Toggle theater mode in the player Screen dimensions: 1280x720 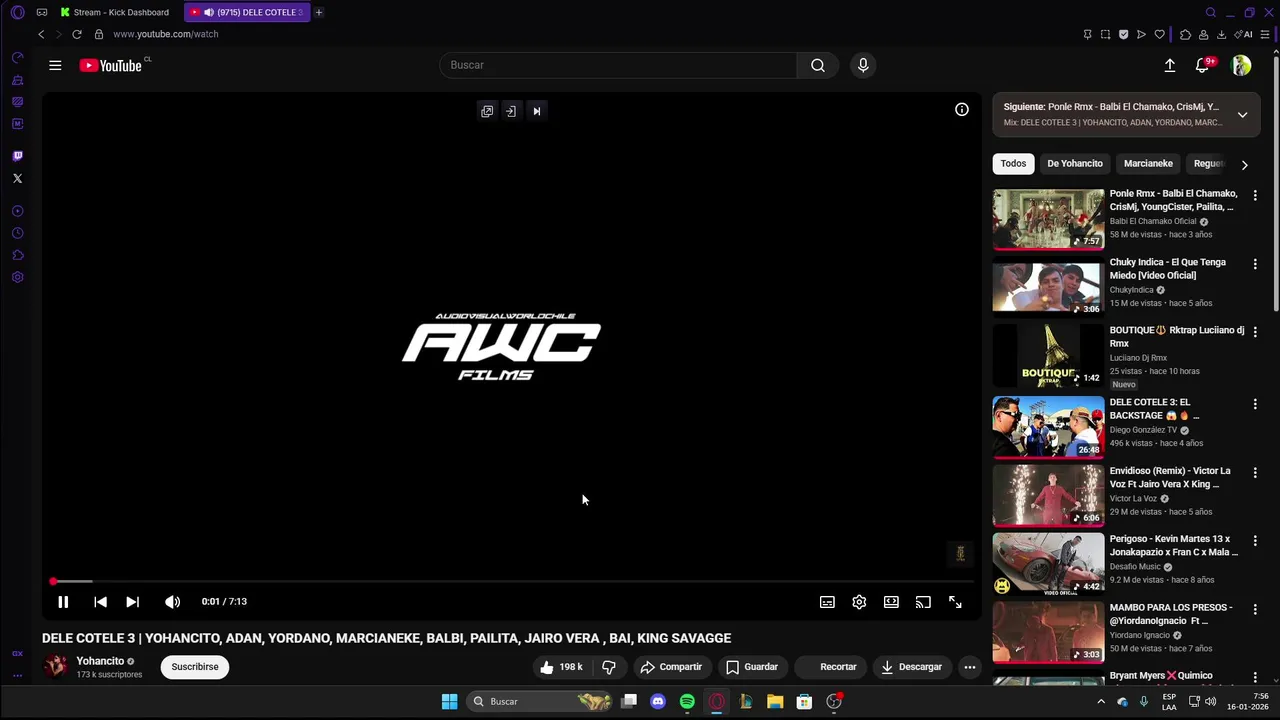pos(891,602)
